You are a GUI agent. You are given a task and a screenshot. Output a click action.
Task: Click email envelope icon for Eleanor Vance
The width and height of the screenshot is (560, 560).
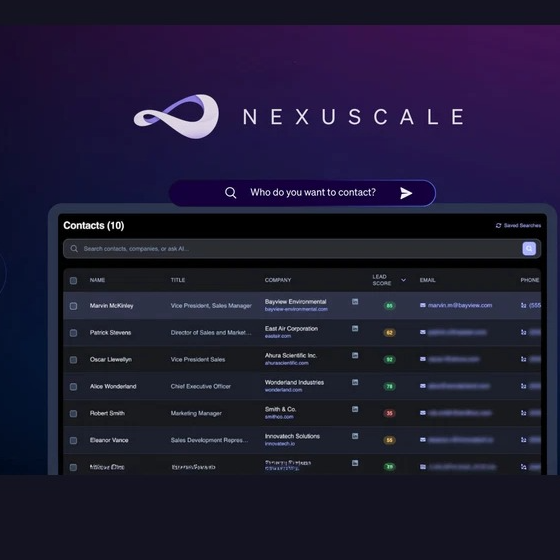point(423,440)
